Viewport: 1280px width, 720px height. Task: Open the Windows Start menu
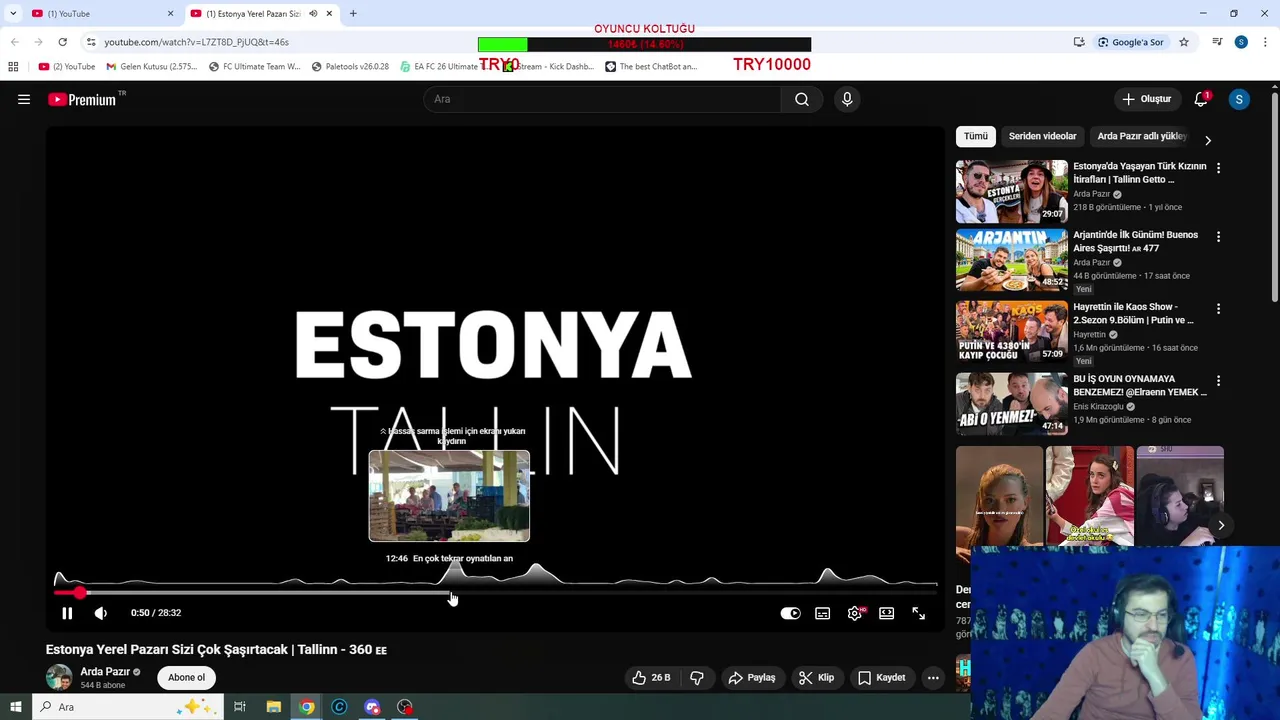[x=15, y=707]
